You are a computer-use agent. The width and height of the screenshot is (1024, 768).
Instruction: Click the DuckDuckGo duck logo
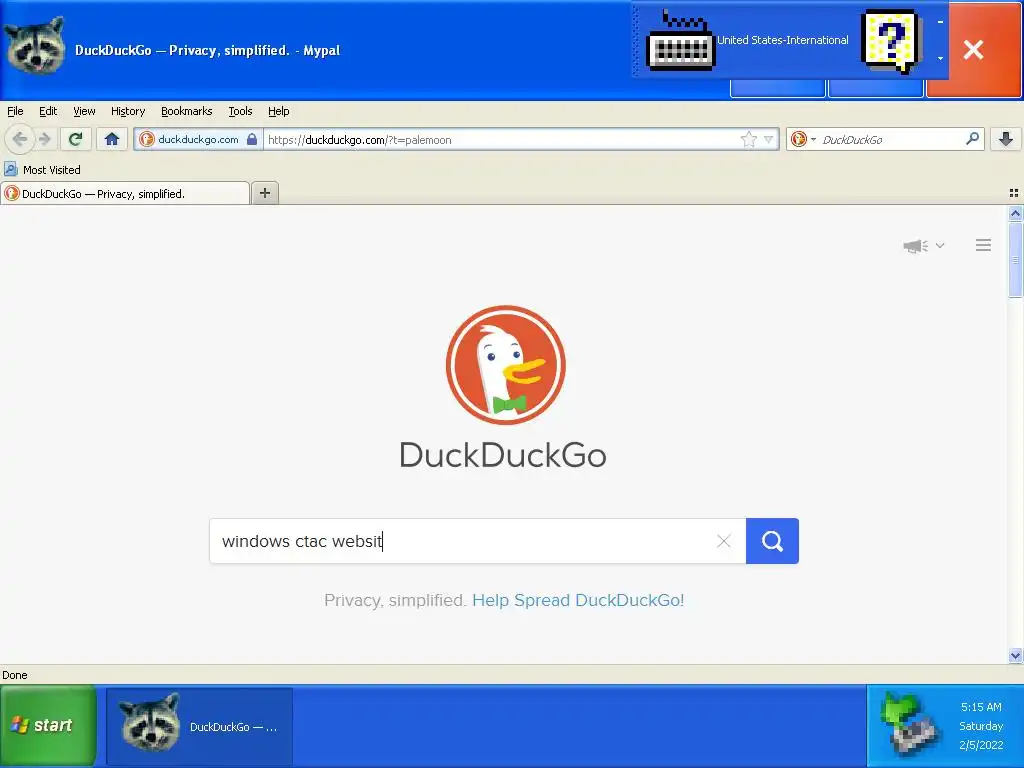coord(505,365)
